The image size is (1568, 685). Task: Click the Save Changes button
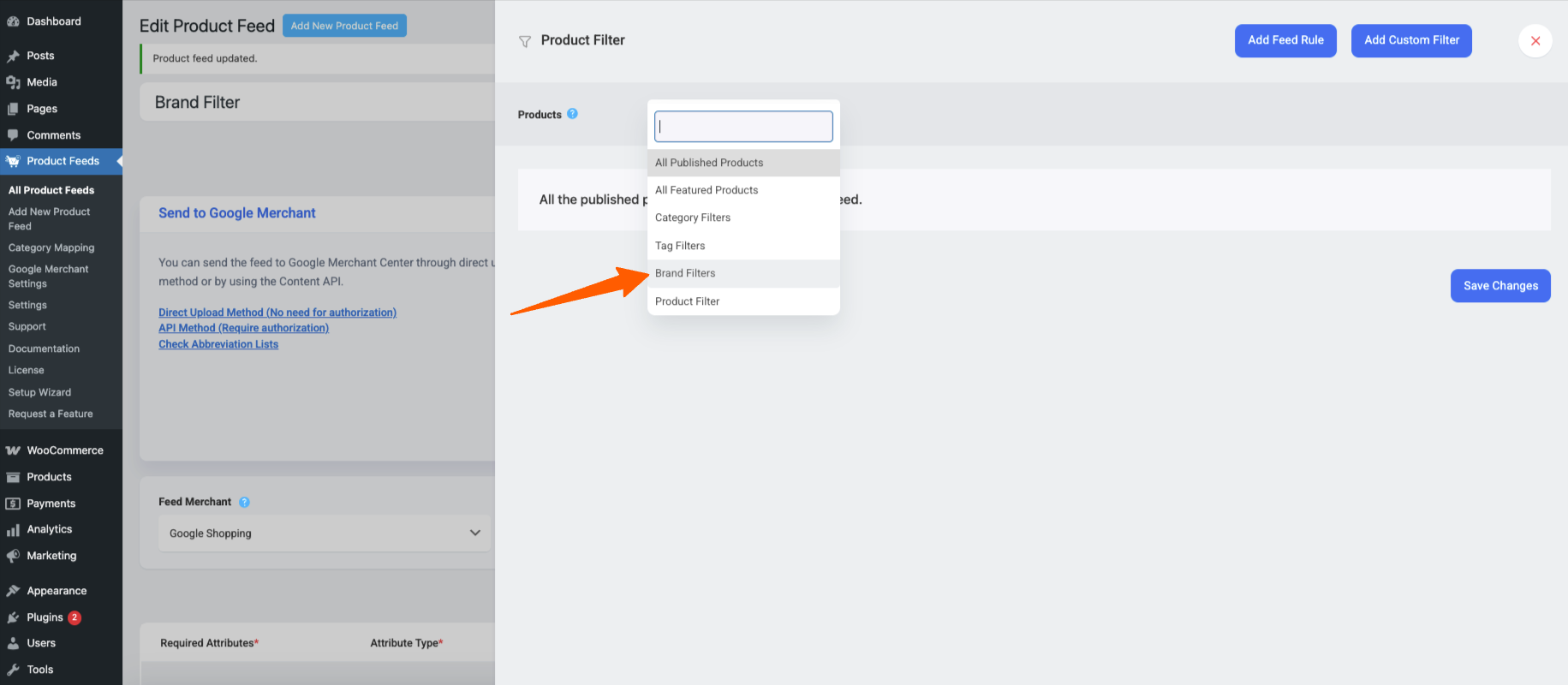coord(1500,286)
